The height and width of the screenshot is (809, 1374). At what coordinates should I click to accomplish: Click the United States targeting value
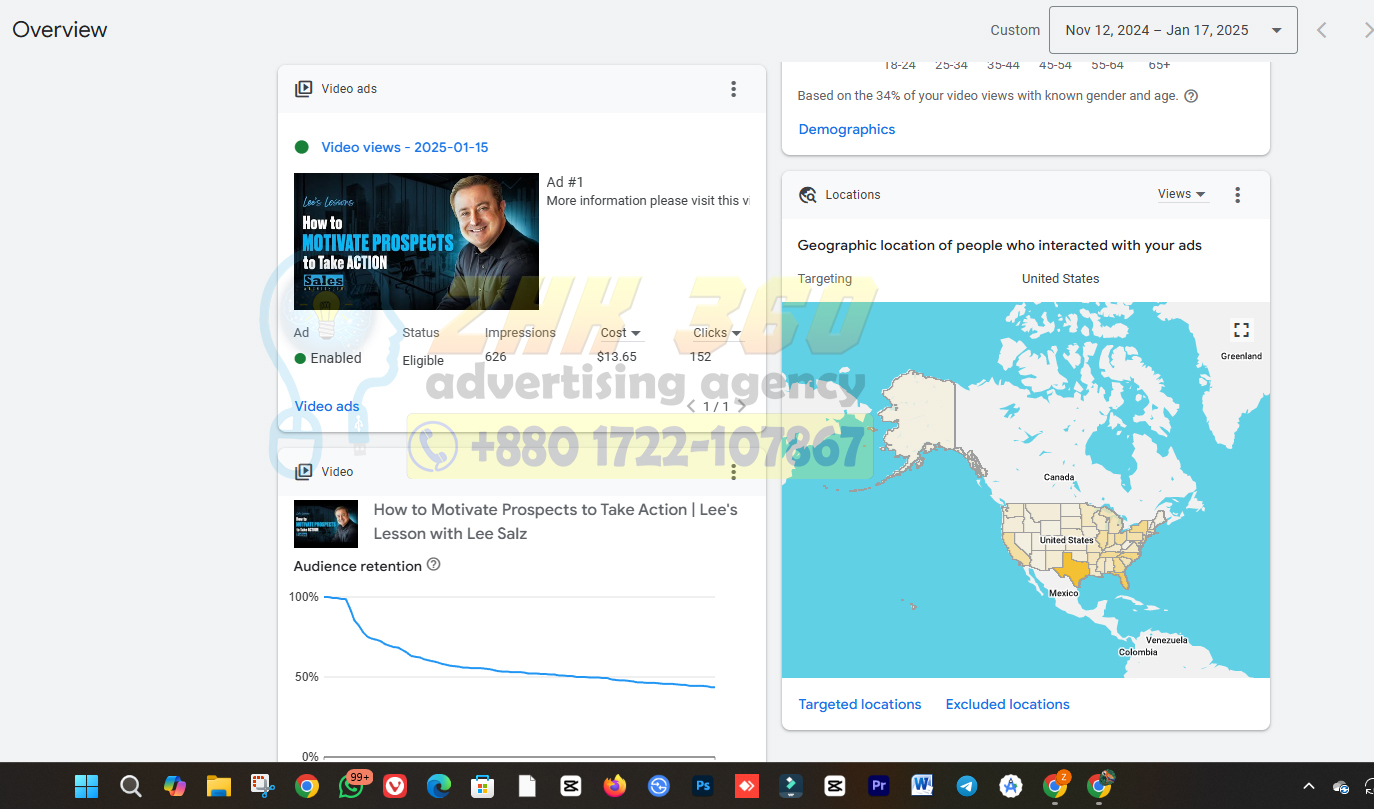click(x=1060, y=279)
